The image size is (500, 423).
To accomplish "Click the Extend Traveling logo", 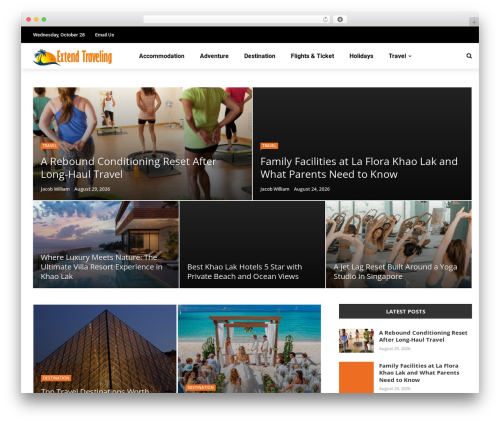I will pyautogui.click(x=73, y=57).
